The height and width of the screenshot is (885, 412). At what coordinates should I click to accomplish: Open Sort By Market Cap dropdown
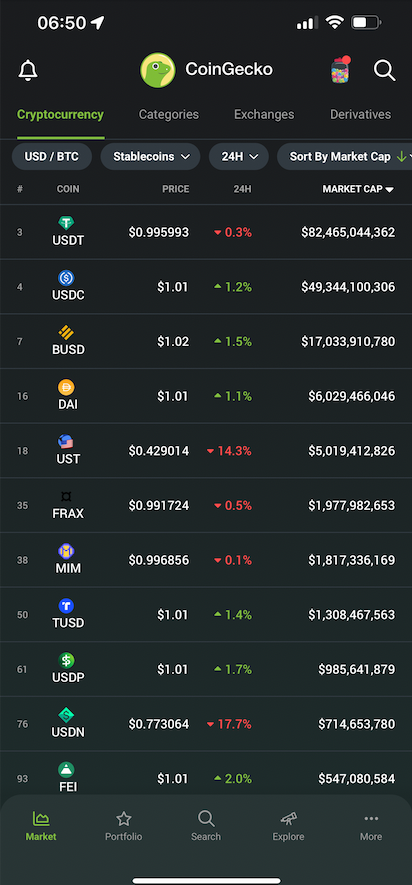pos(345,156)
